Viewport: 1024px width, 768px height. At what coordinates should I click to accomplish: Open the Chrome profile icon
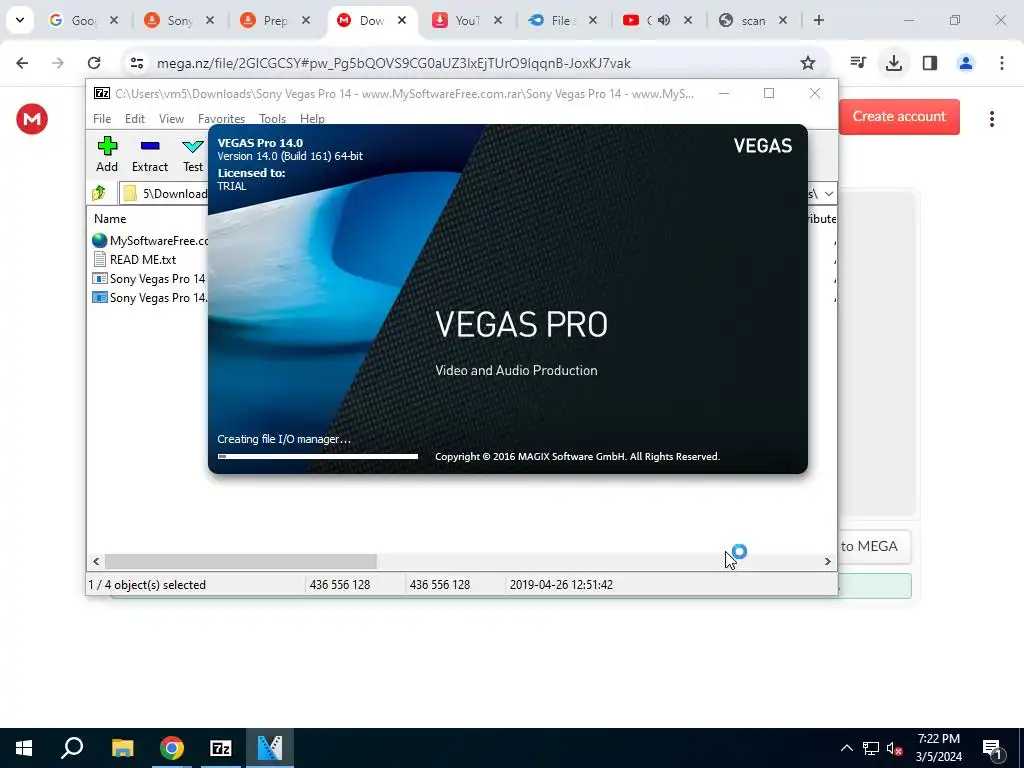[965, 63]
